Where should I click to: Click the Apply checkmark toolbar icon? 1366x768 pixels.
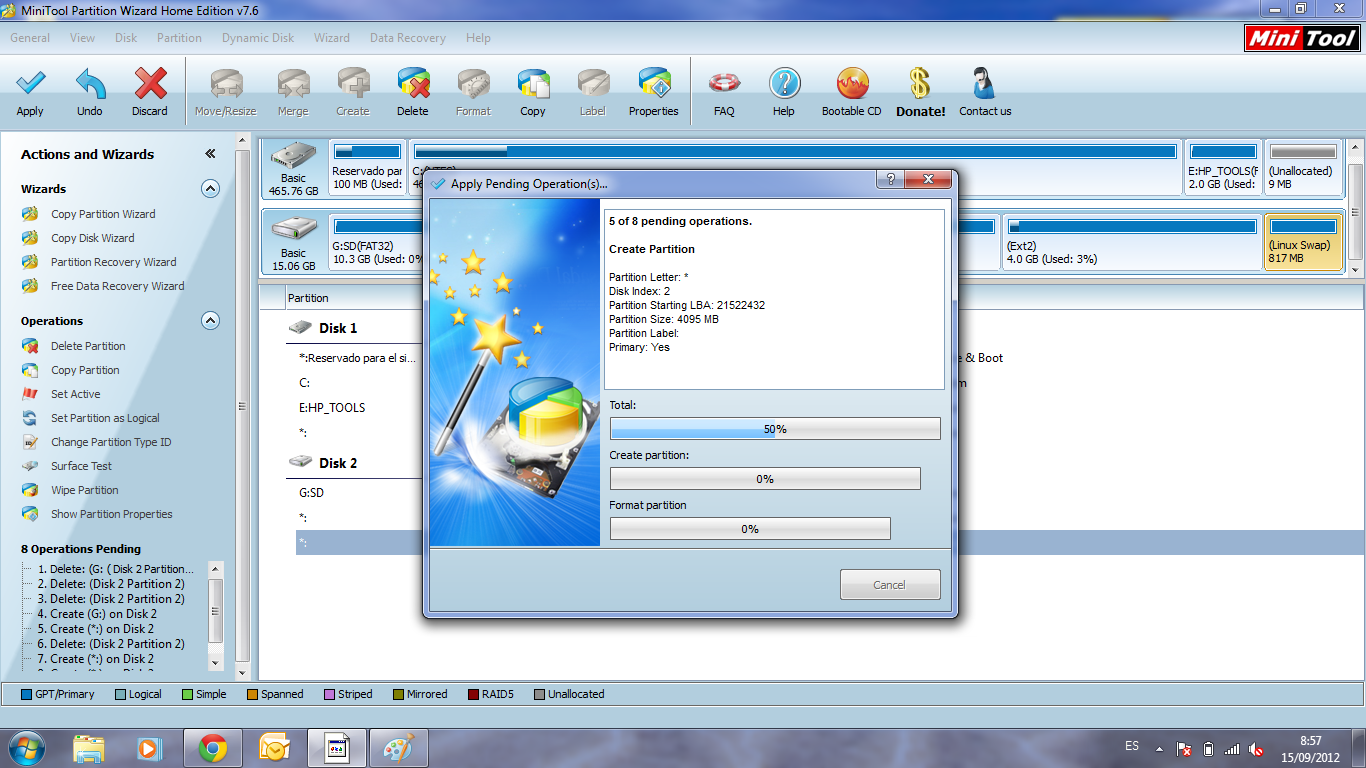coord(30,83)
